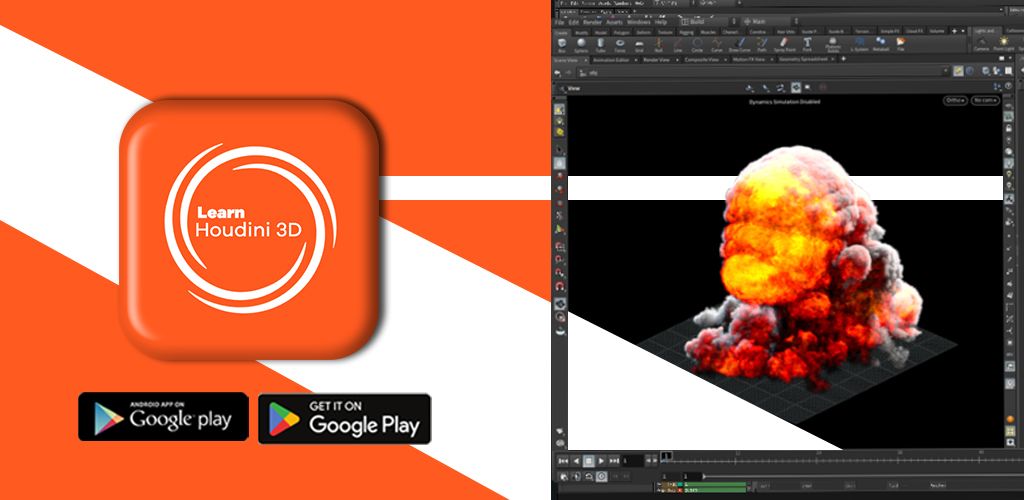The height and width of the screenshot is (500, 1024).
Task: Jump to the first frame
Action: click(x=563, y=461)
